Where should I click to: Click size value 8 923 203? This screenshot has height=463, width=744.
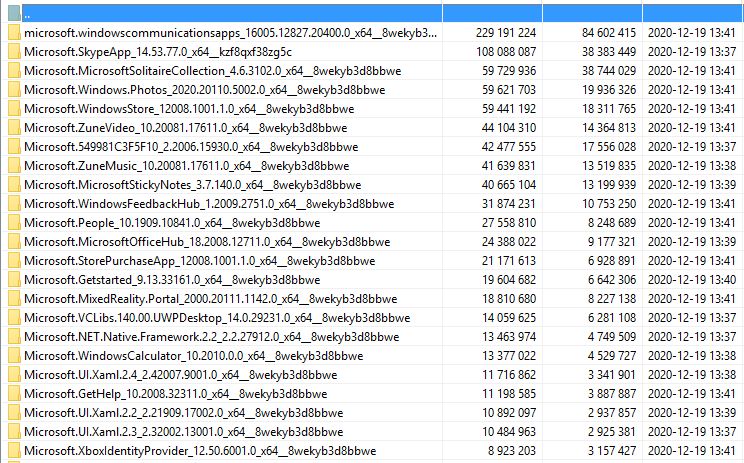(512, 451)
